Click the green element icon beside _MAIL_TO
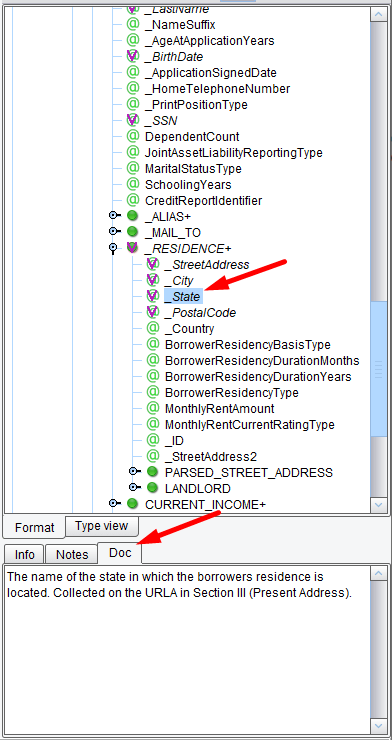Viewport: 392px width, 740px height. 133,232
